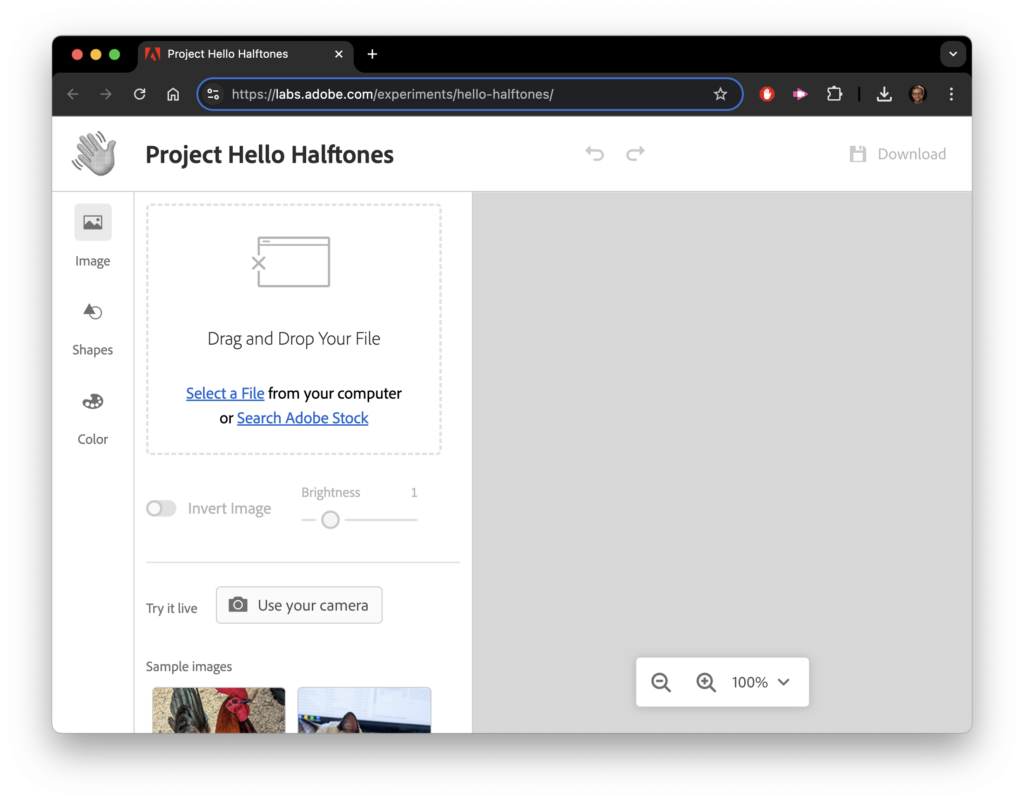Open the Search Adobe Stock link
1024x802 pixels.
pos(302,418)
